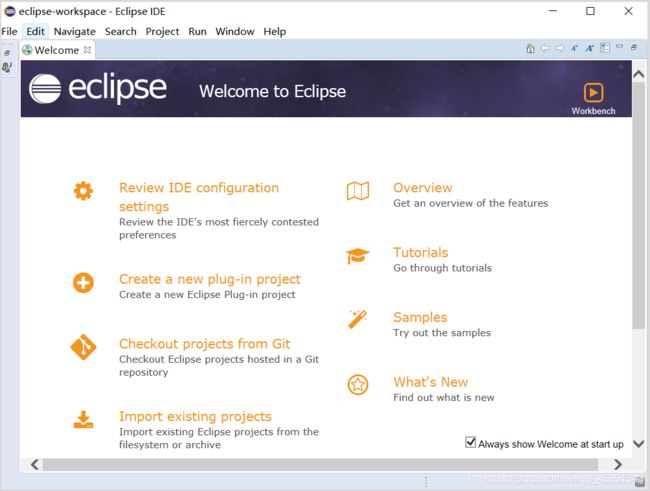Navigate back using the left arrow icon

545,49
